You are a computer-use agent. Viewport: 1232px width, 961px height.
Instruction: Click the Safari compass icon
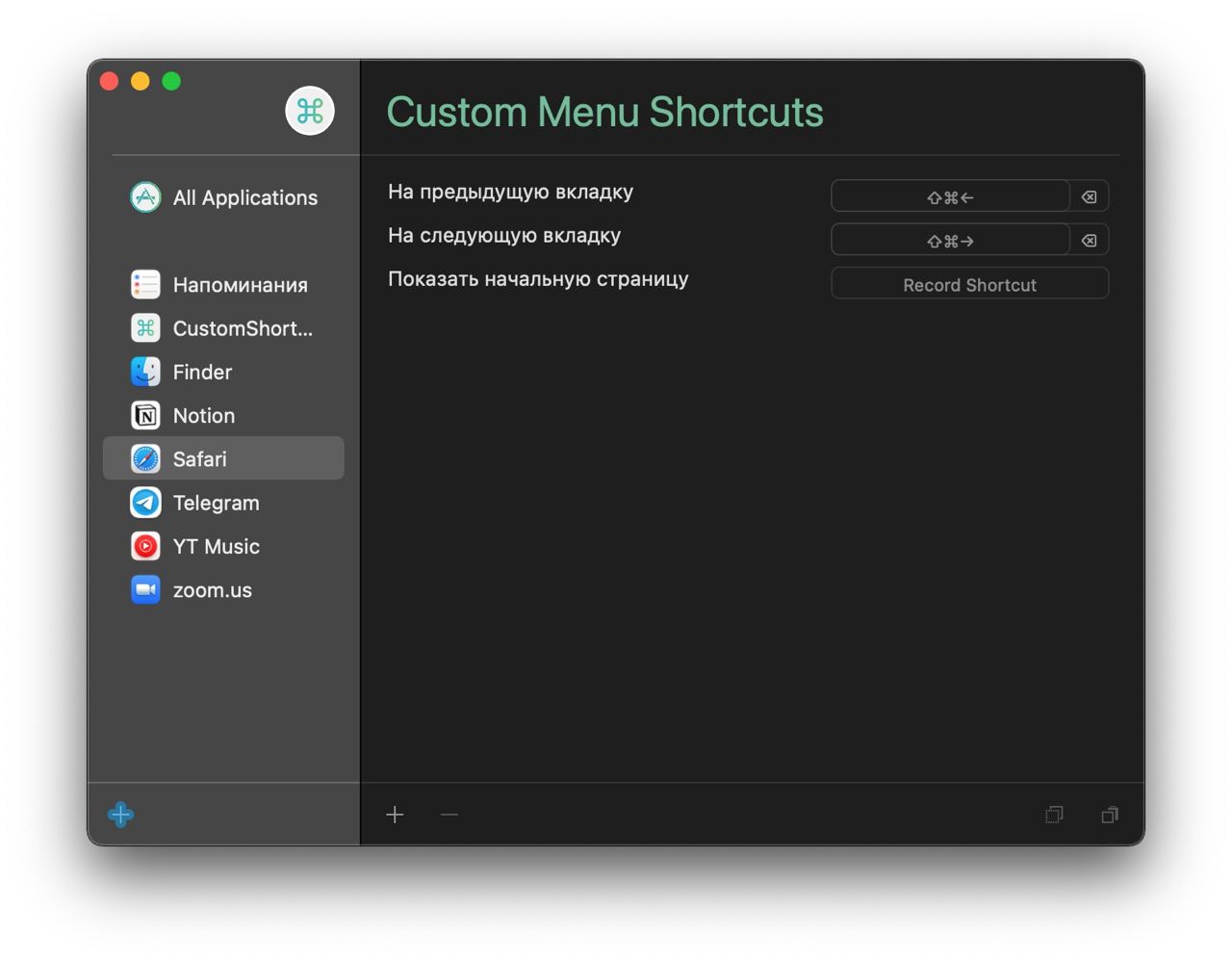(x=145, y=459)
